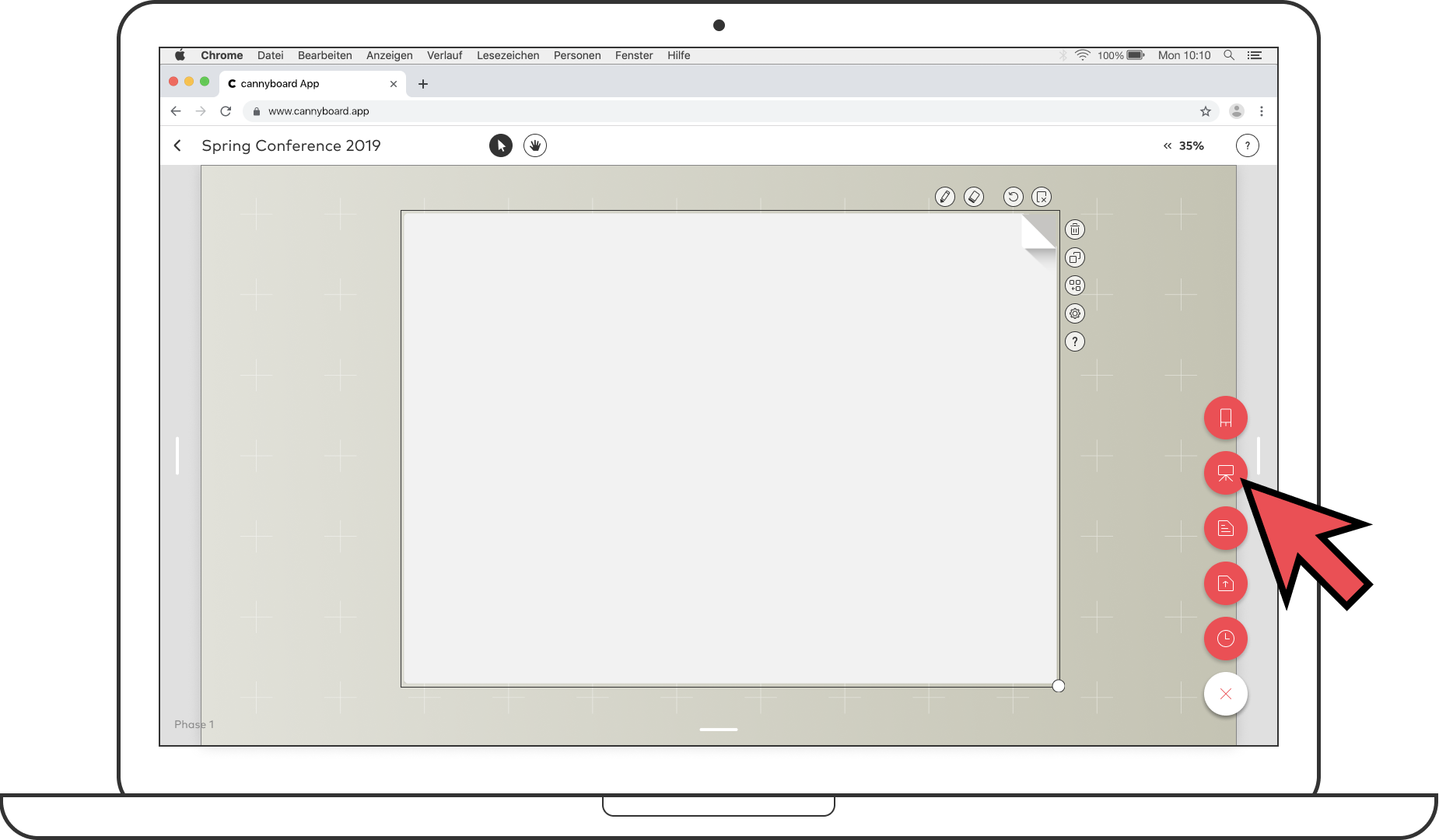Open Spotlight search in the menu bar
Screen dimensions: 1439x840
(1229, 55)
